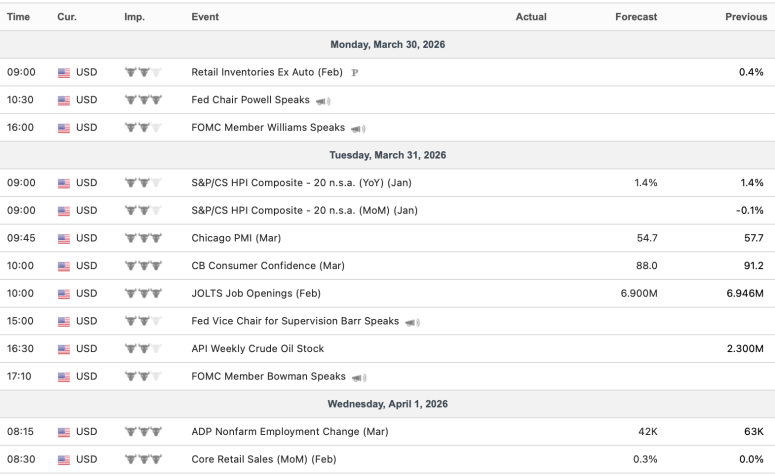
Task: Click the Time column header
Action: click(18, 17)
